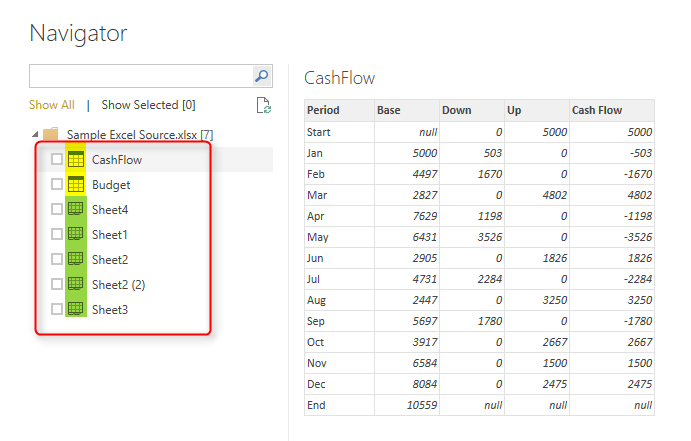The image size is (691, 441).
Task: Click the Budget table icon
Action: (76, 185)
